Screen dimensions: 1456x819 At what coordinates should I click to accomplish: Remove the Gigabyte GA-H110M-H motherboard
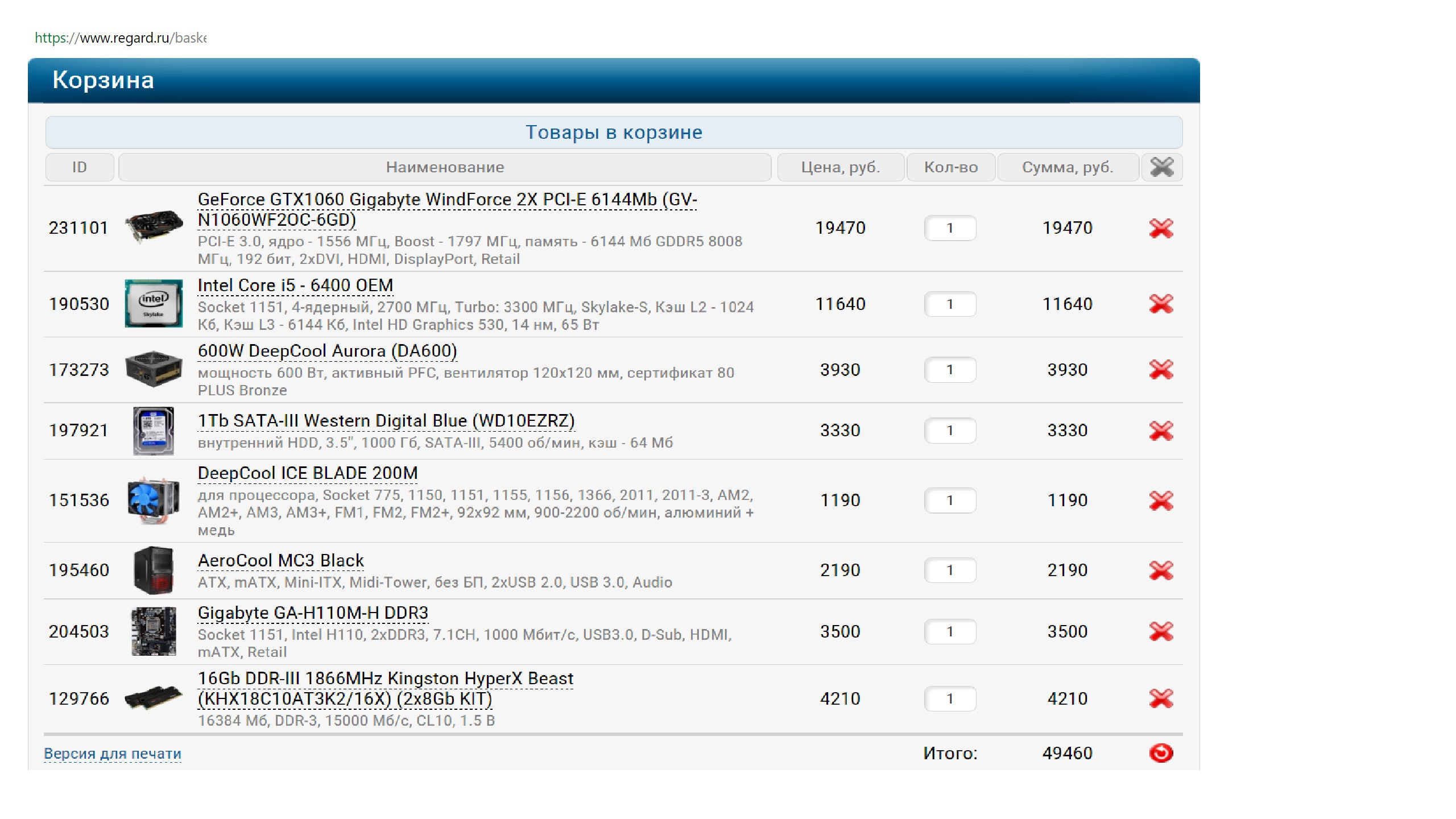coord(1161,631)
